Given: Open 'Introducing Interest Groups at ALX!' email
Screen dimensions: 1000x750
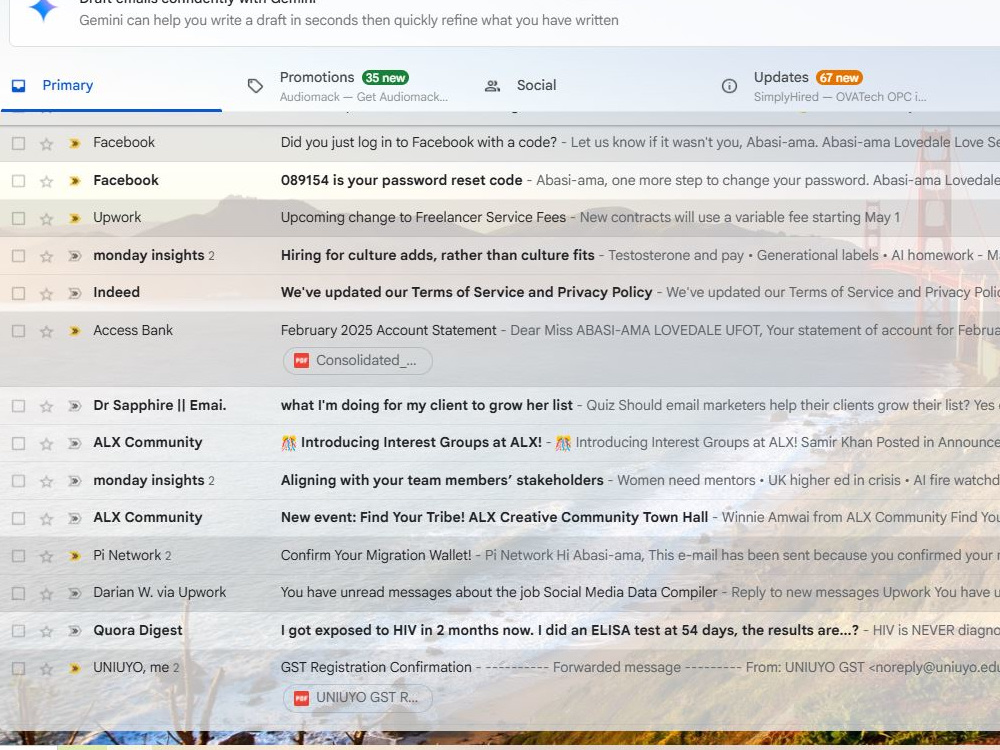Looking at the screenshot, I should [500, 443].
